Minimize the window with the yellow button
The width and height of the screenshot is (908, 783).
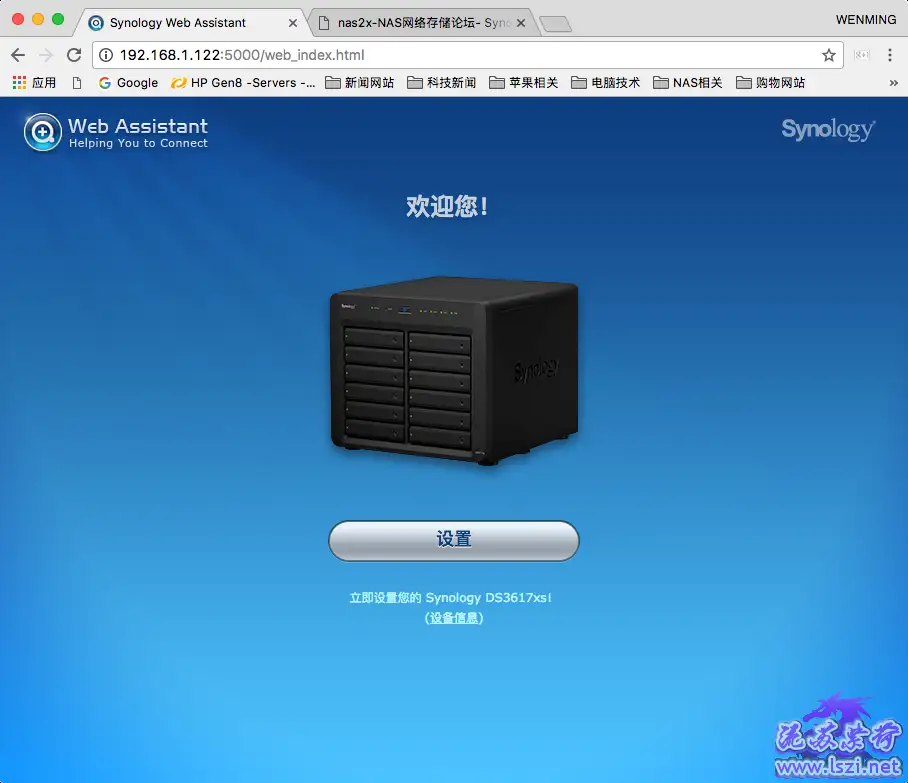point(38,19)
